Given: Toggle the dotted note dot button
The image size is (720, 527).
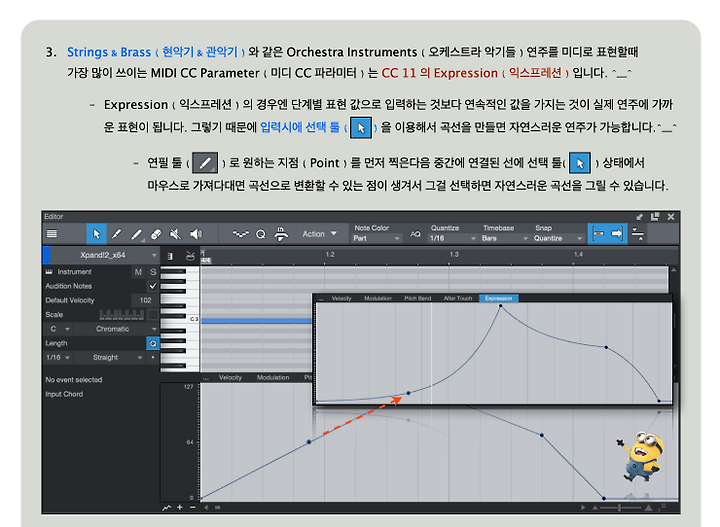Looking at the screenshot, I should click(153, 357).
